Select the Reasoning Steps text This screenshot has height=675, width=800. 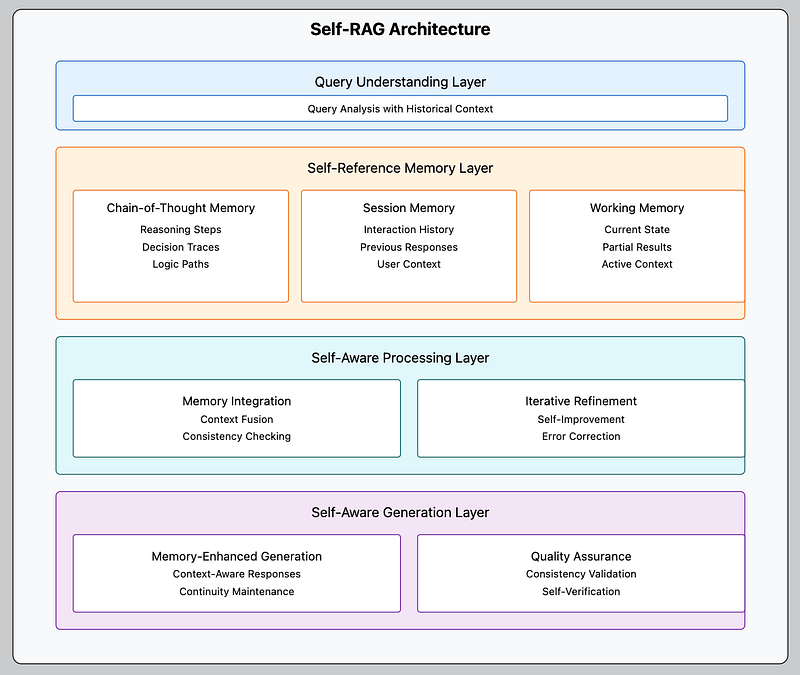pos(181,230)
